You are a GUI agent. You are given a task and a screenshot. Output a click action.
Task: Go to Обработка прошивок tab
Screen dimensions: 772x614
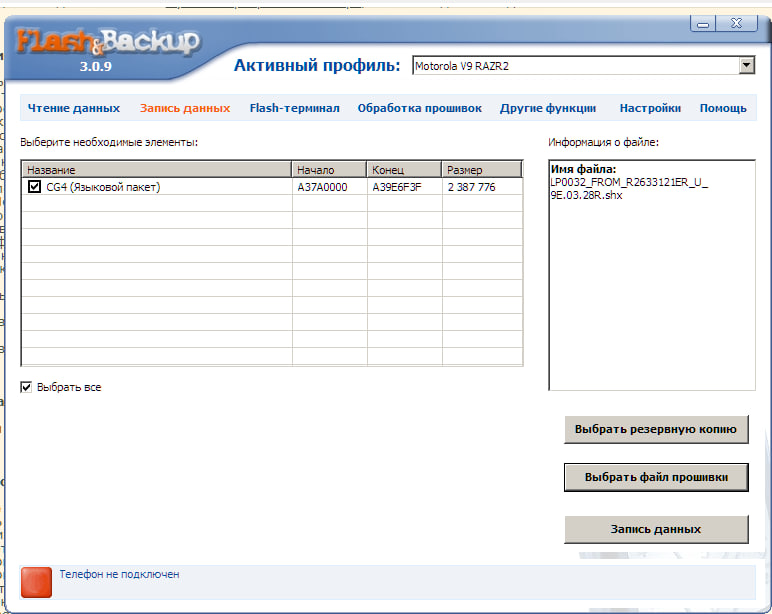[419, 108]
